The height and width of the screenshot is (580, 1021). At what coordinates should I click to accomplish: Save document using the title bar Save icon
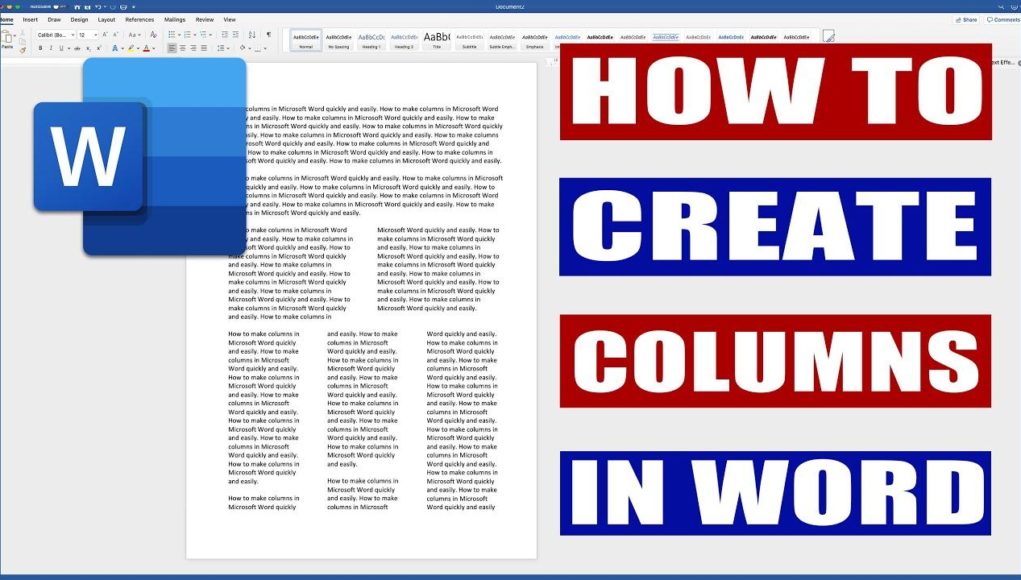tap(87, 7)
